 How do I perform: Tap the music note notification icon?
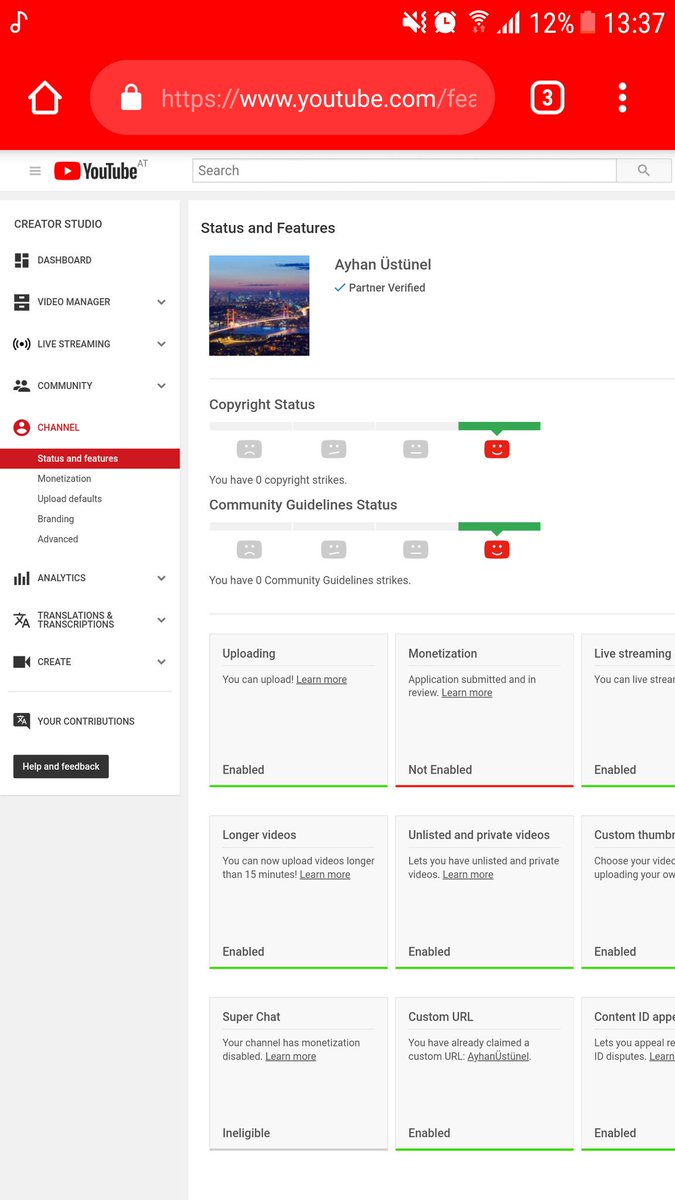18,22
